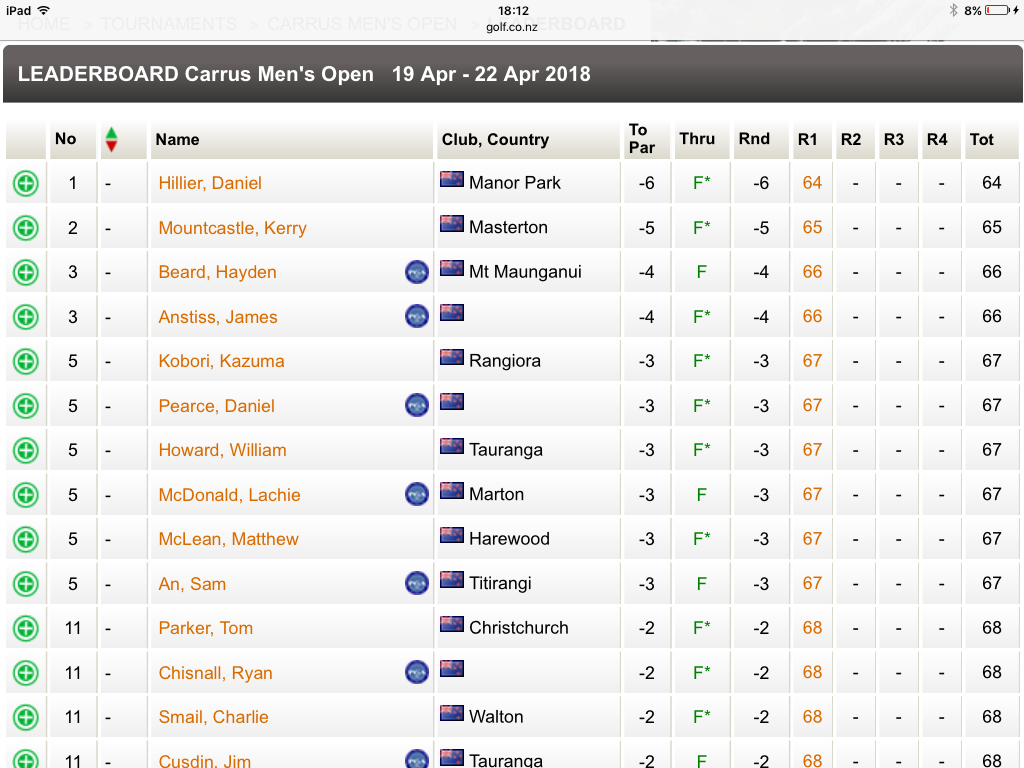The width and height of the screenshot is (1024, 768).
Task: Expand McDonald, Lachie row plus icon
Action: pos(26,494)
